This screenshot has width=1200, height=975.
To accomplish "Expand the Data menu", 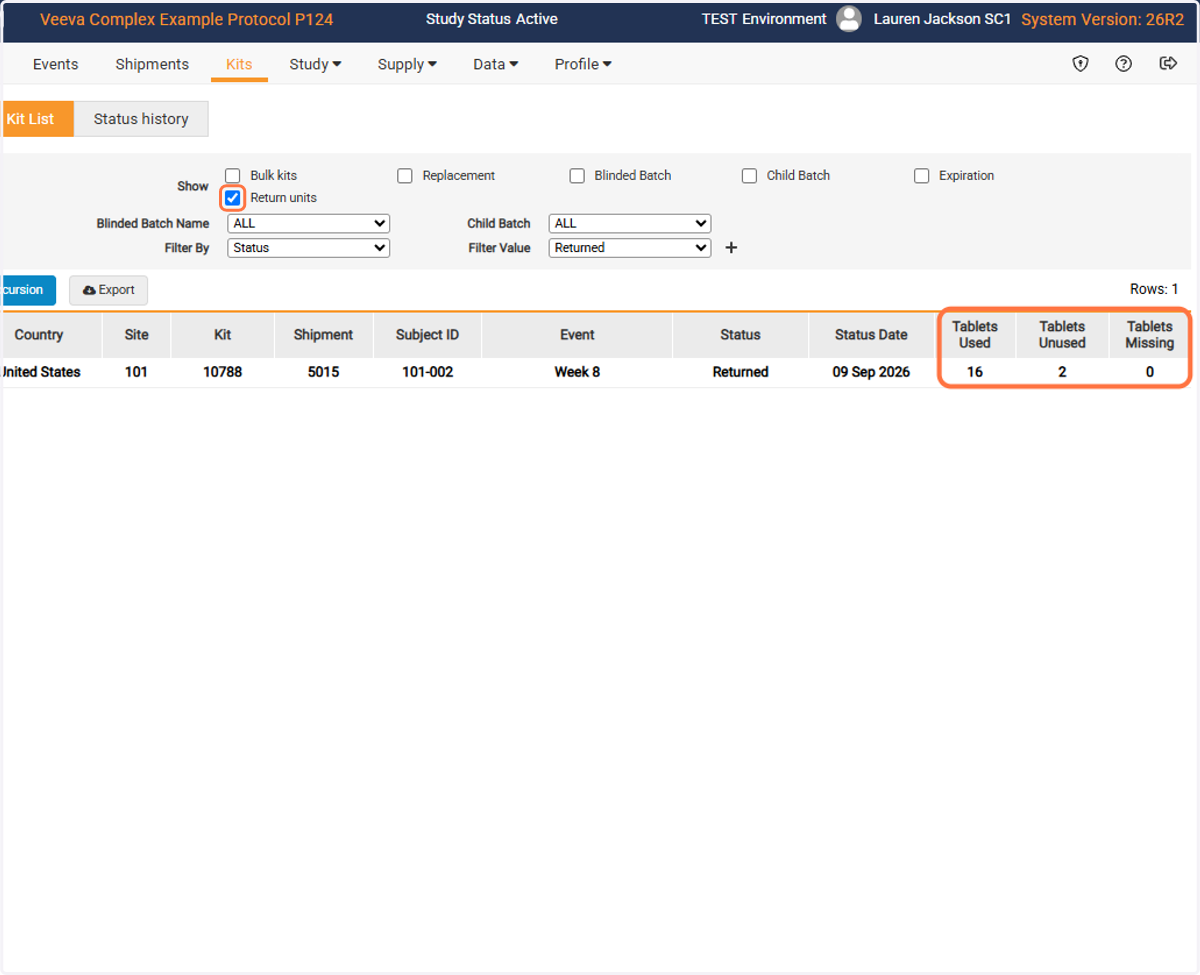I will coord(496,64).
